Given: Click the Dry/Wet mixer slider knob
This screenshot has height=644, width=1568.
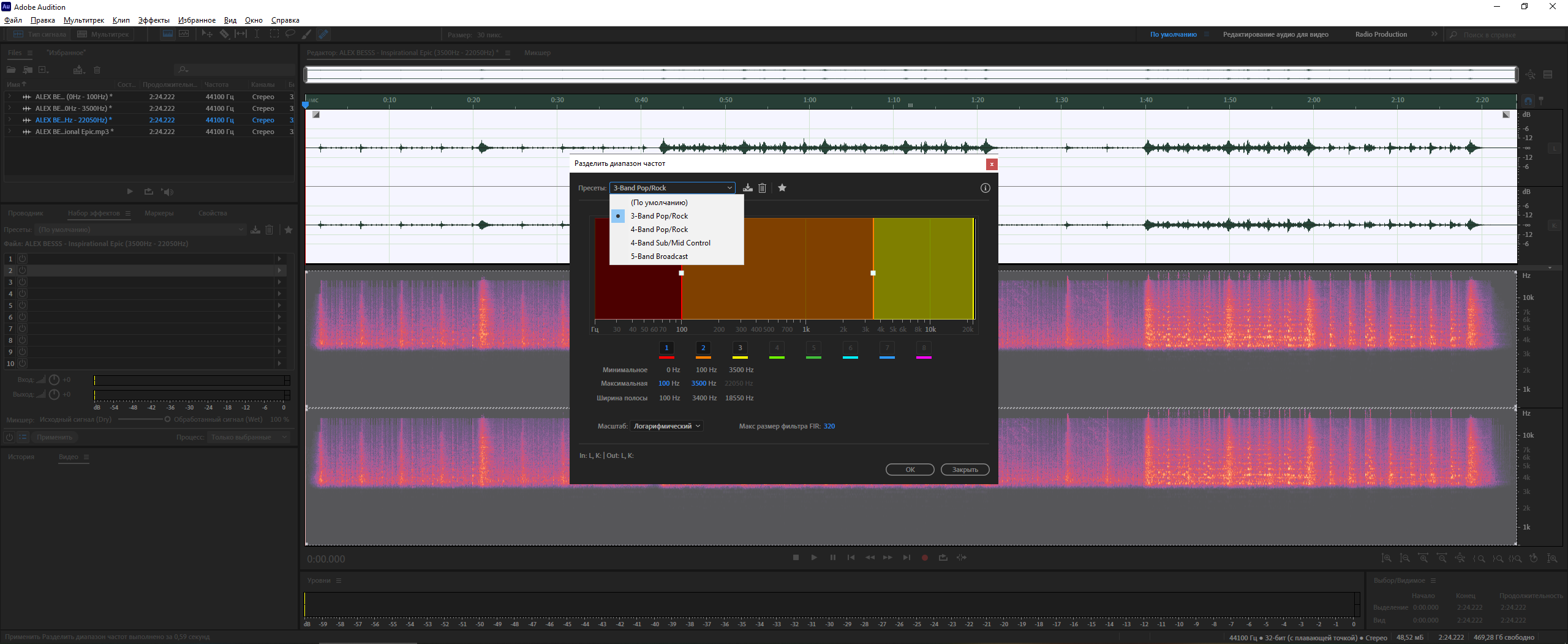Looking at the screenshot, I should pyautogui.click(x=167, y=419).
